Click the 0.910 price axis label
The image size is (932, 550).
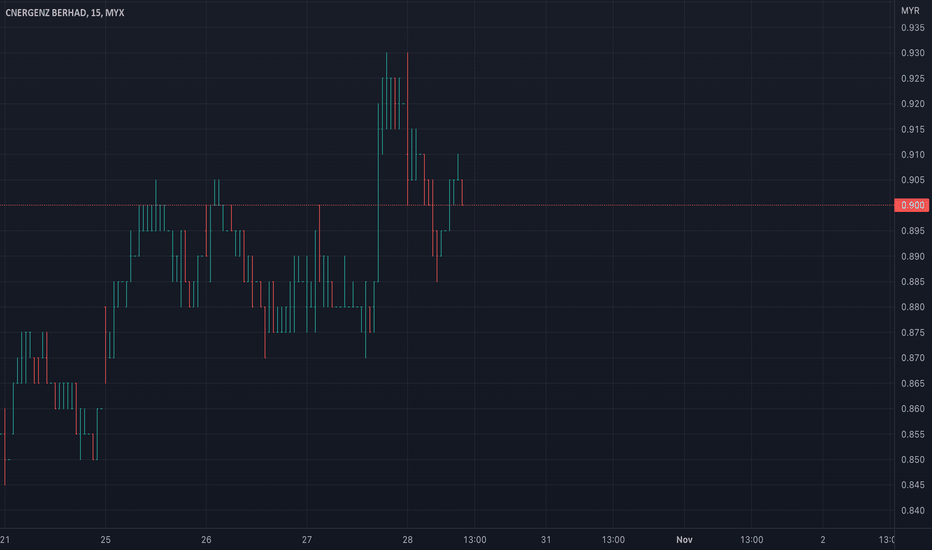click(x=912, y=155)
